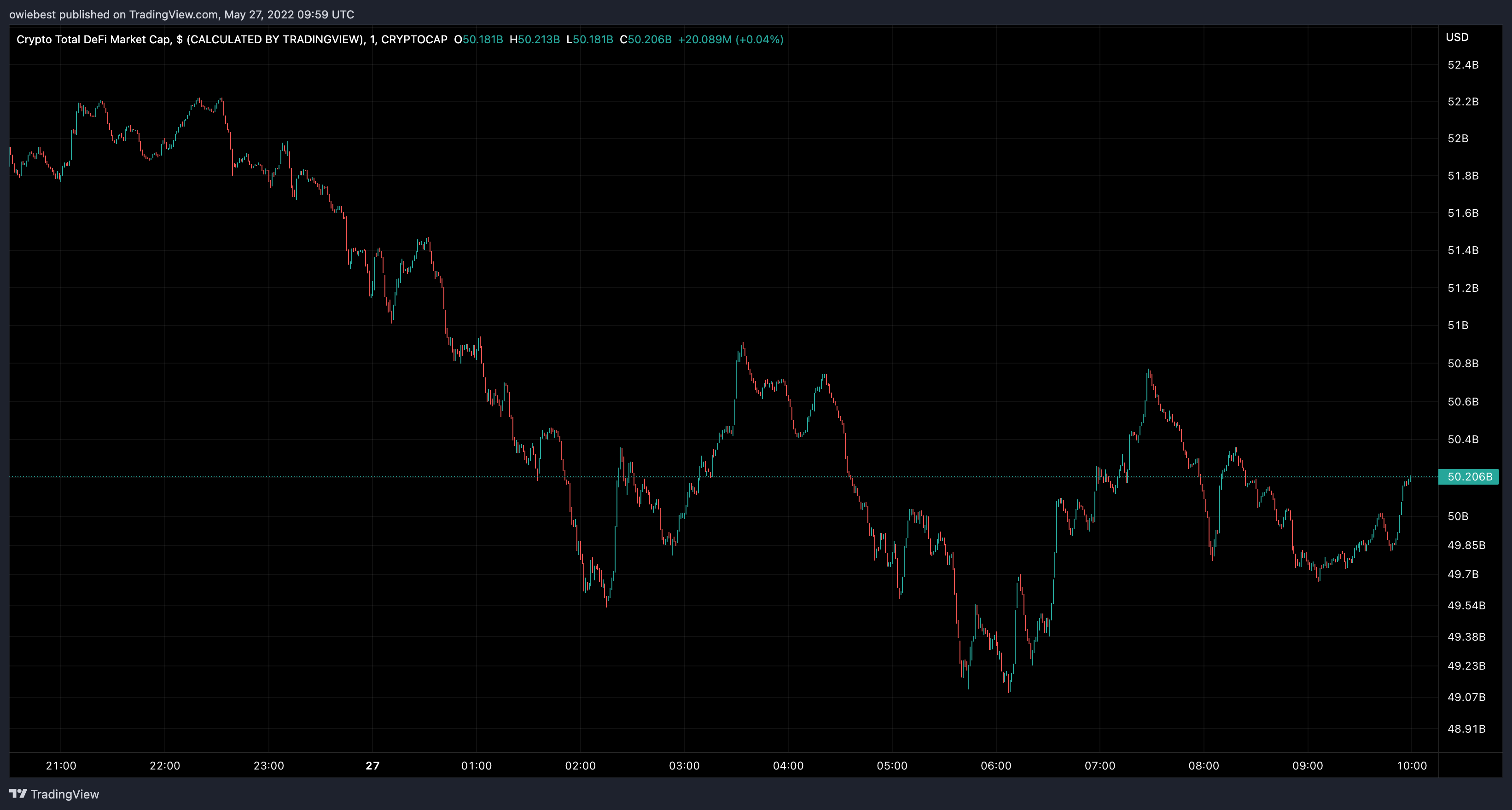Screen dimensions: 1512x810
Task: Click the close value C50.206B
Action: coord(645,39)
